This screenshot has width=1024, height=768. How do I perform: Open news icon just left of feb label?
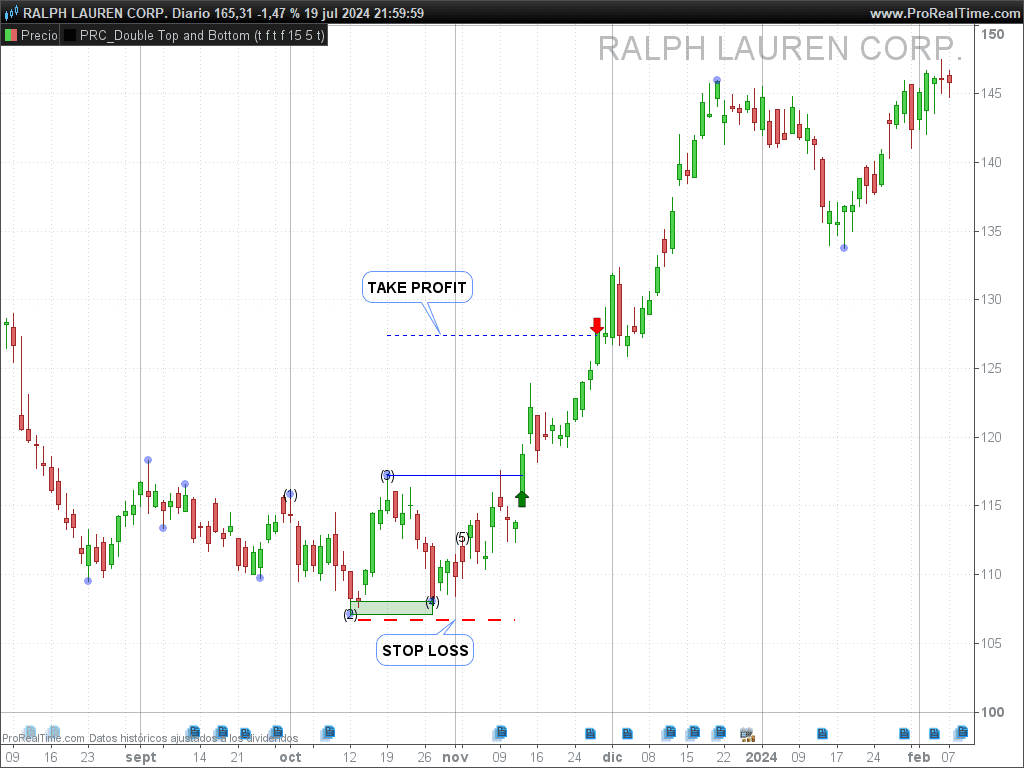(904, 734)
